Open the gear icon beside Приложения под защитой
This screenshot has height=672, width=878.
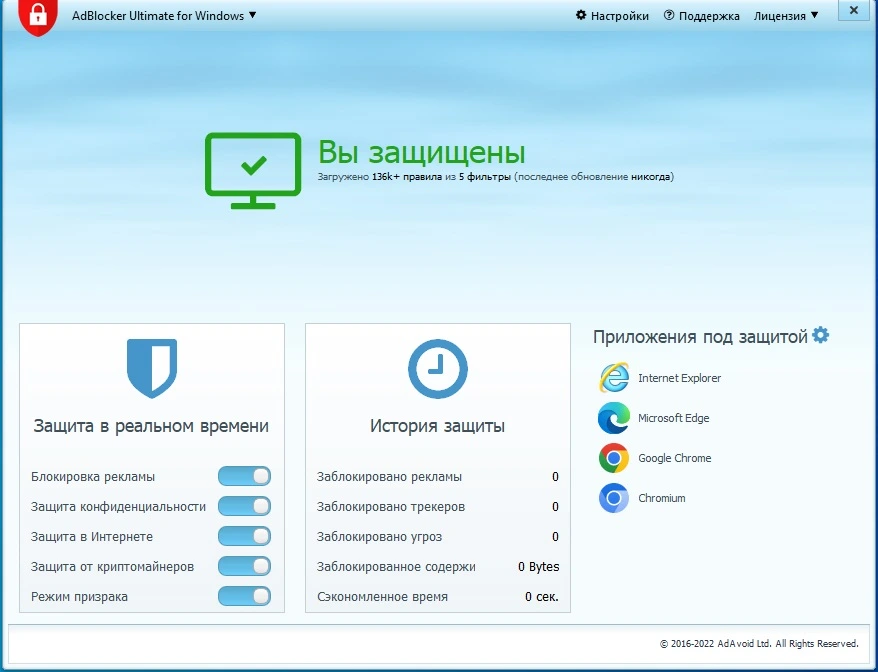[820, 335]
